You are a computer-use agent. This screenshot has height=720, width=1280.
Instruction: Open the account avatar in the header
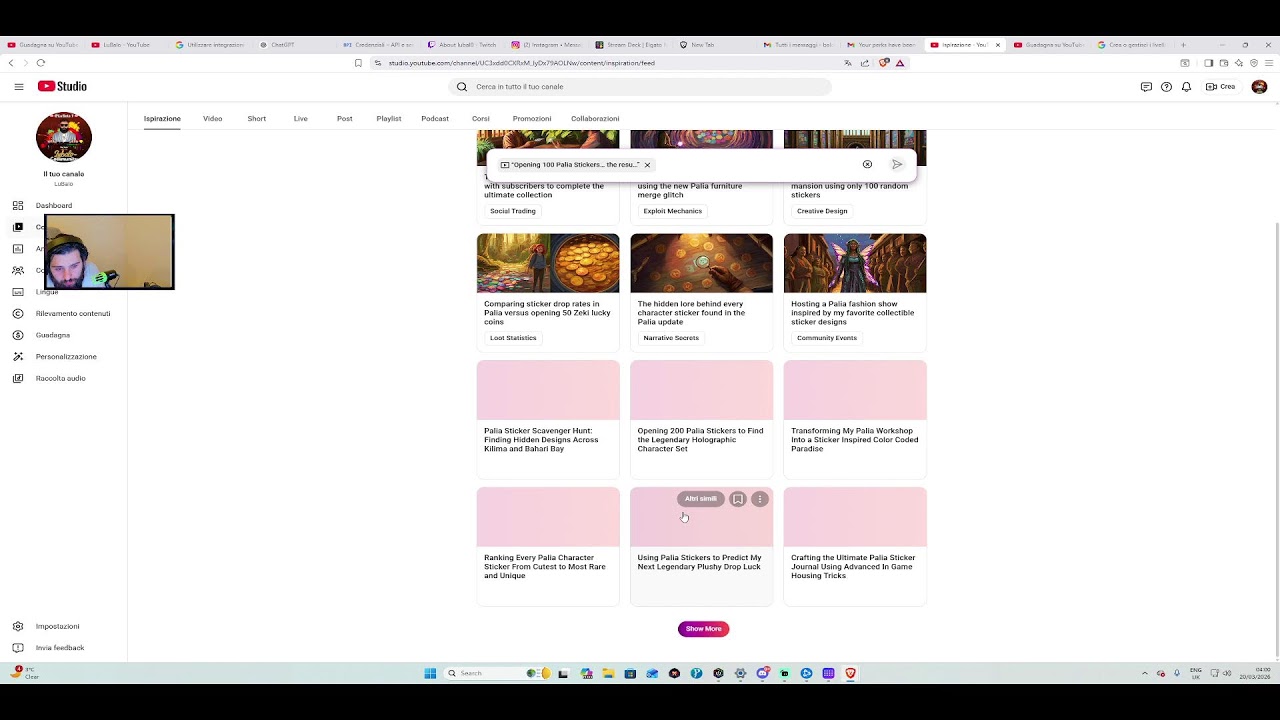pyautogui.click(x=1259, y=87)
